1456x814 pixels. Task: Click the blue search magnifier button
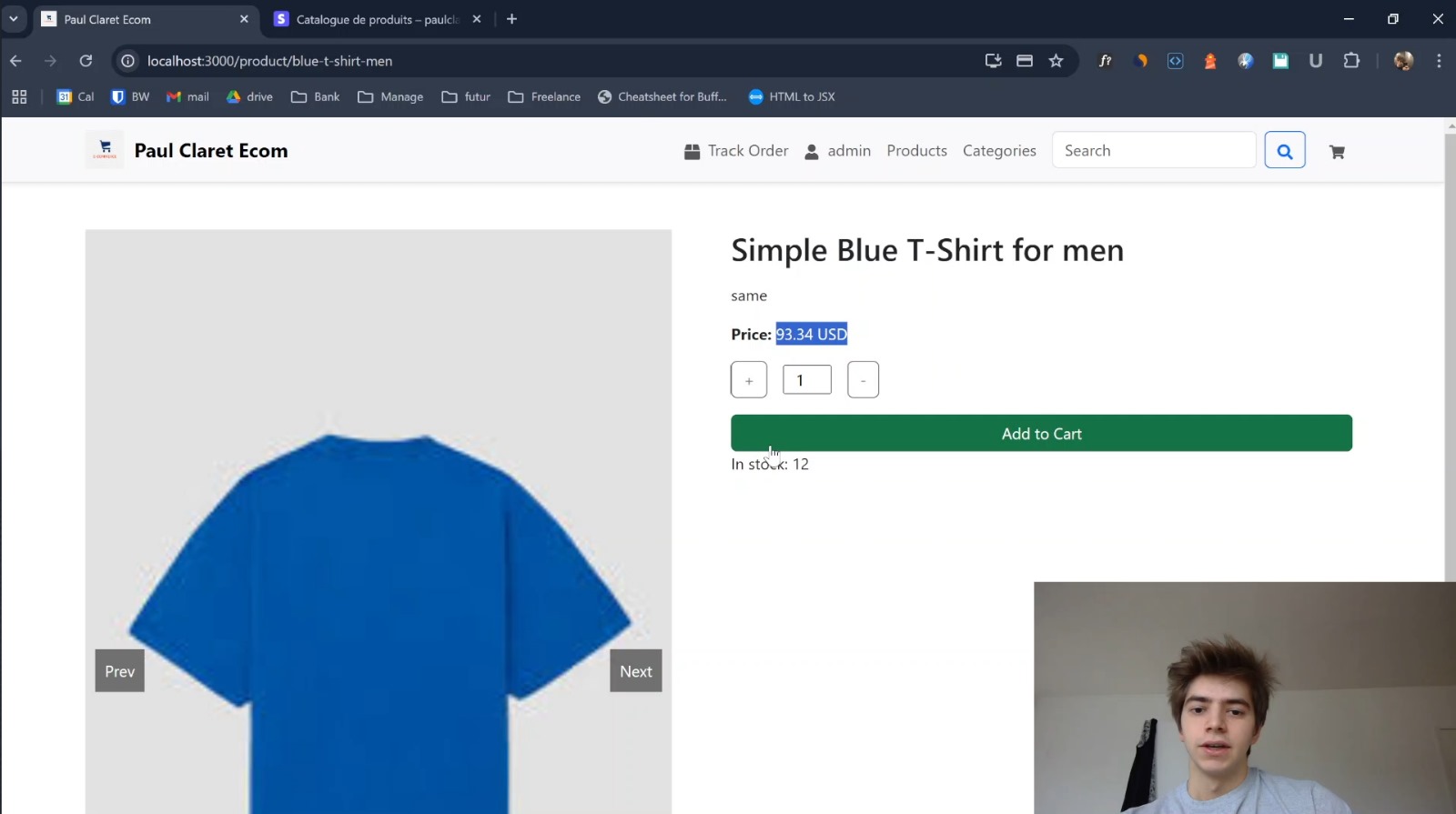(1285, 150)
